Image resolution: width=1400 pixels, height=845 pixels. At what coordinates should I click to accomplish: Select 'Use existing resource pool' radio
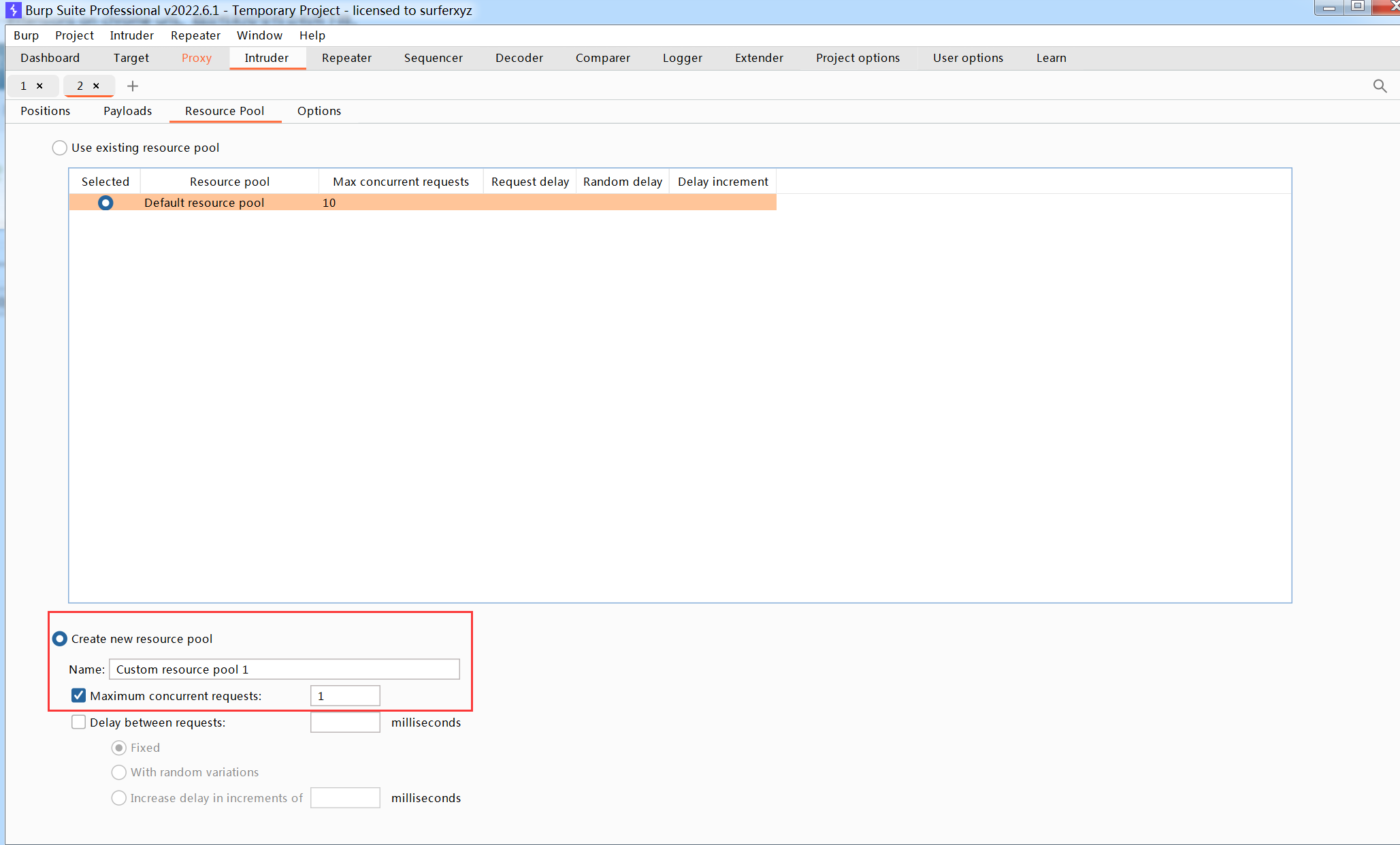click(60, 148)
